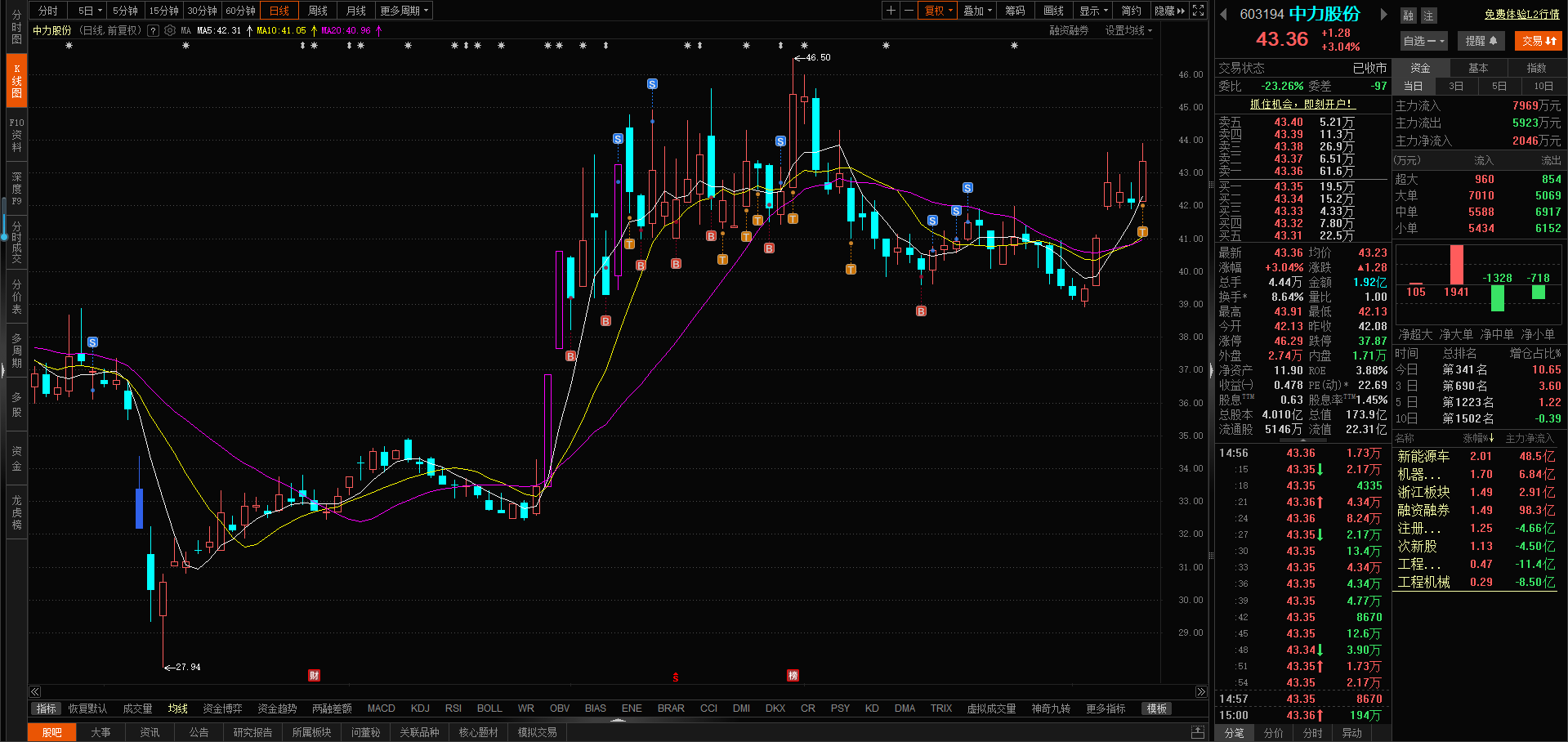Open 分价表 in left sidebar

tap(16, 296)
